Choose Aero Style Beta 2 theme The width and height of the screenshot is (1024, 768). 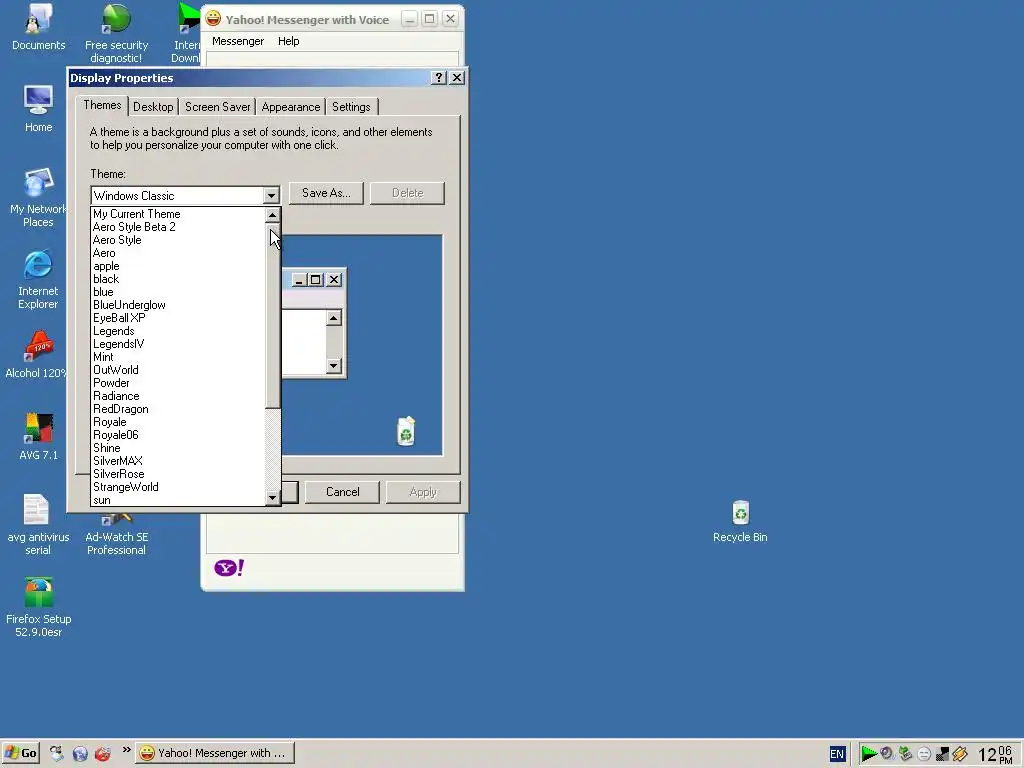[178, 227]
